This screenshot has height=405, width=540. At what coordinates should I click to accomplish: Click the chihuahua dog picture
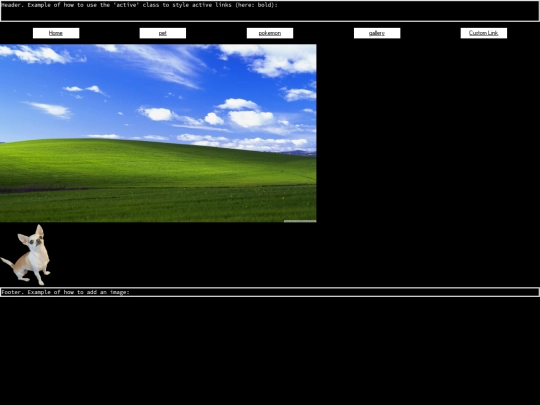coord(25,255)
